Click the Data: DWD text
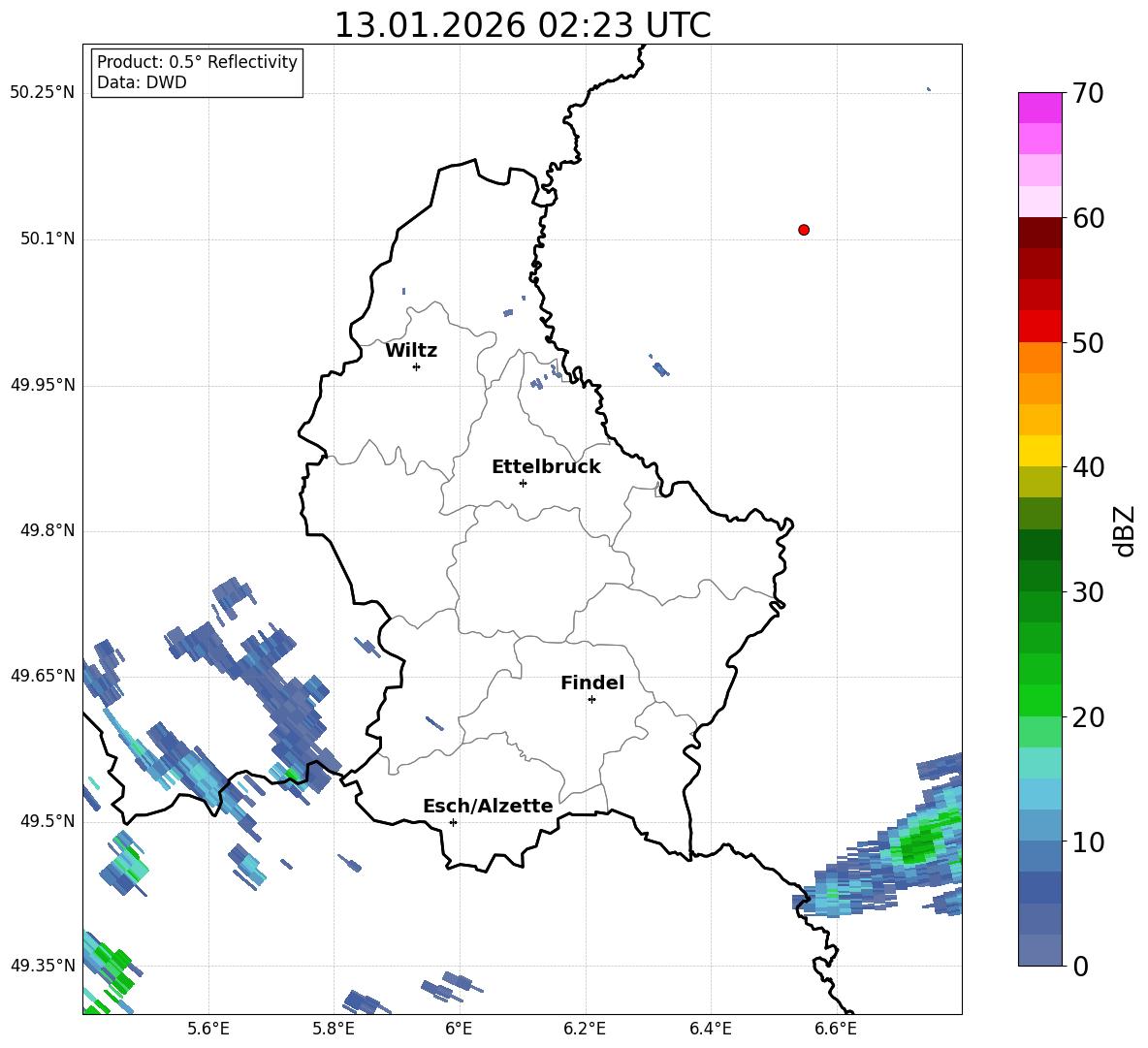The height and width of the screenshot is (1048, 1148). [x=142, y=82]
